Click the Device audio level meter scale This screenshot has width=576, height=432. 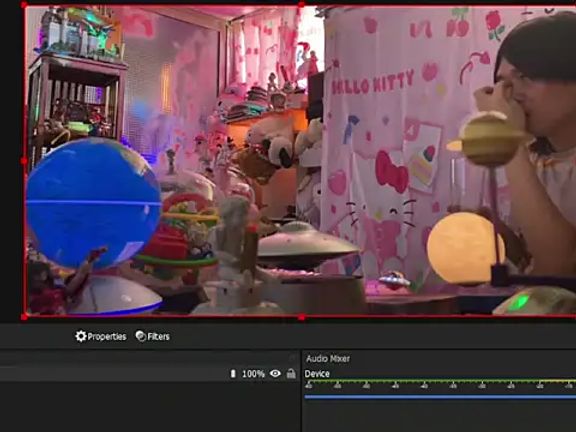pos(440,384)
